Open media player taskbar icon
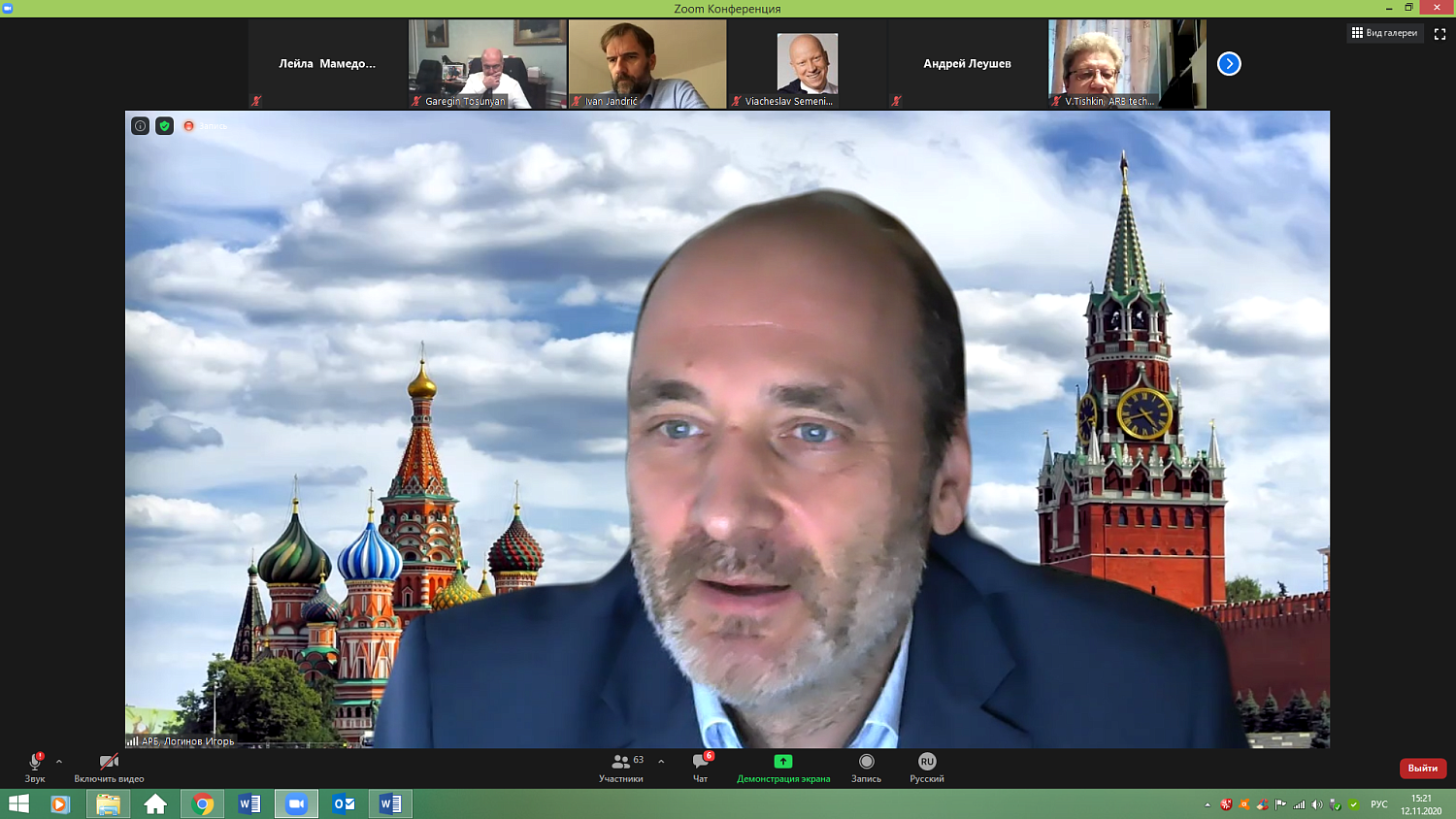 tap(60, 804)
